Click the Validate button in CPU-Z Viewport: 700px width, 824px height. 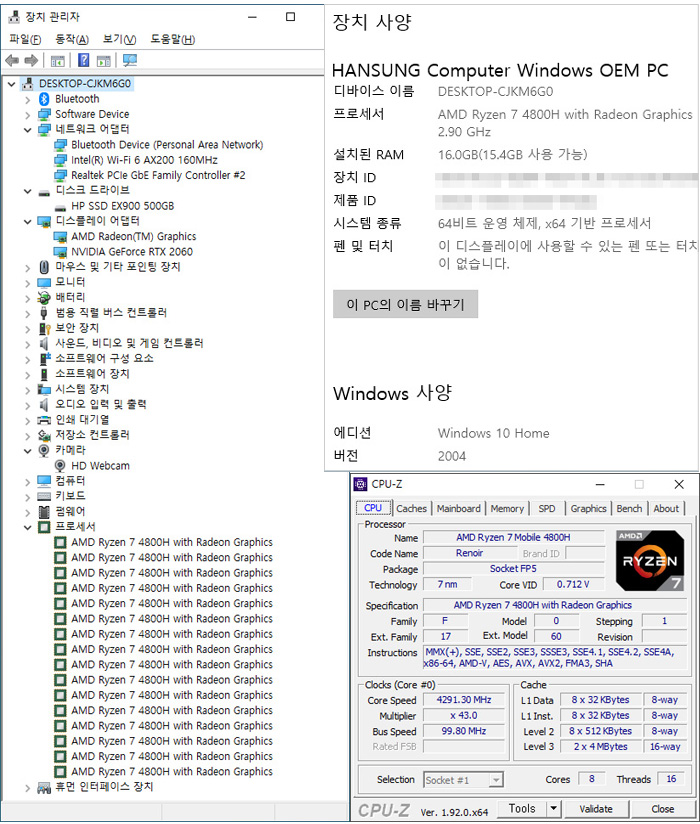pyautogui.click(x=596, y=809)
